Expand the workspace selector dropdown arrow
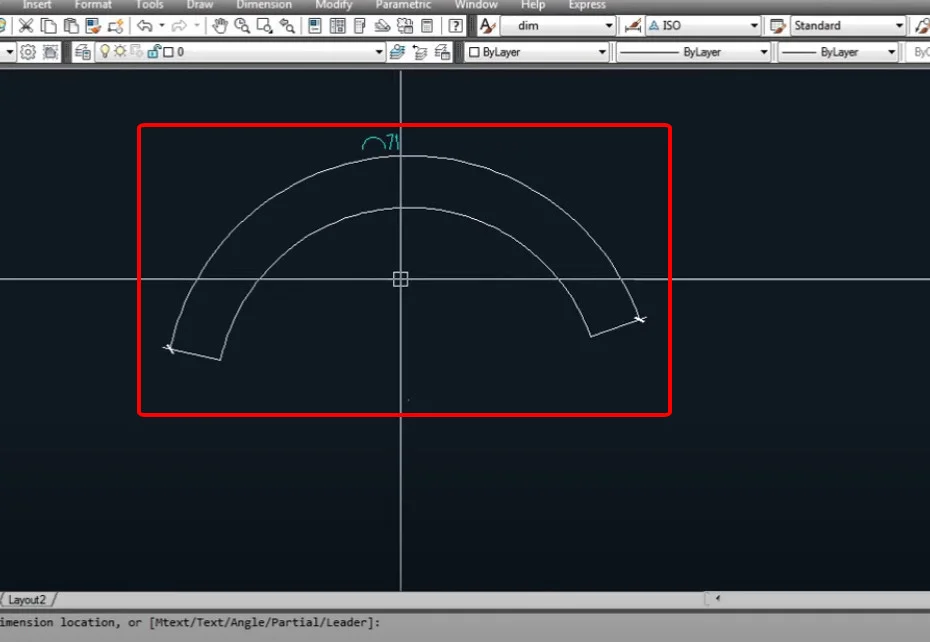 [x=9, y=52]
